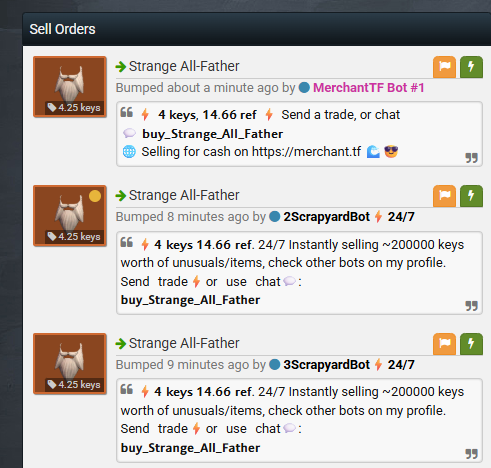The width and height of the screenshot is (491, 468).
Task: Click green arrow icon beside first Strange All-Father
Action: coord(121,67)
